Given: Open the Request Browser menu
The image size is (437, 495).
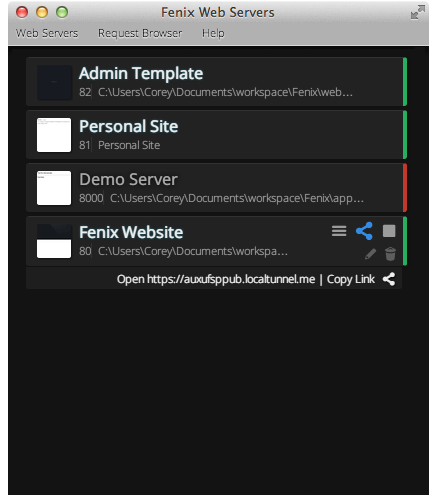Looking at the screenshot, I should (140, 33).
